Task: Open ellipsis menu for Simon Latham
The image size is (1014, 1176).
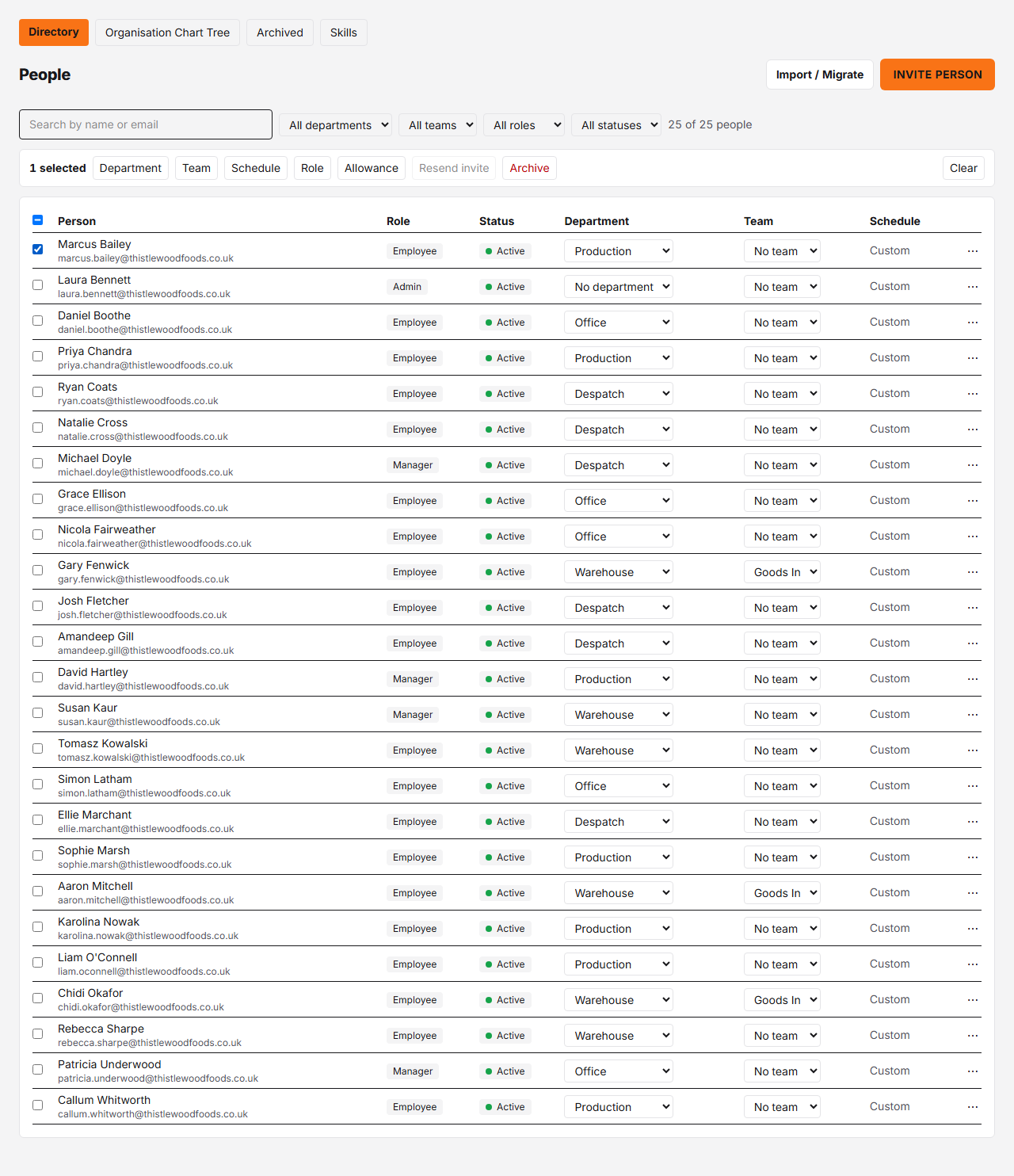Action: pyautogui.click(x=972, y=786)
